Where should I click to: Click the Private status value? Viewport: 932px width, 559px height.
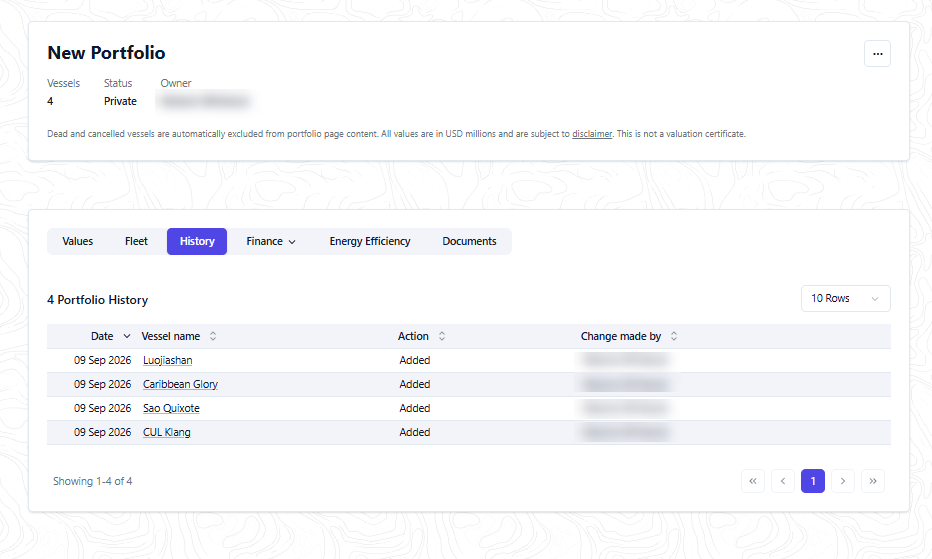(120, 101)
